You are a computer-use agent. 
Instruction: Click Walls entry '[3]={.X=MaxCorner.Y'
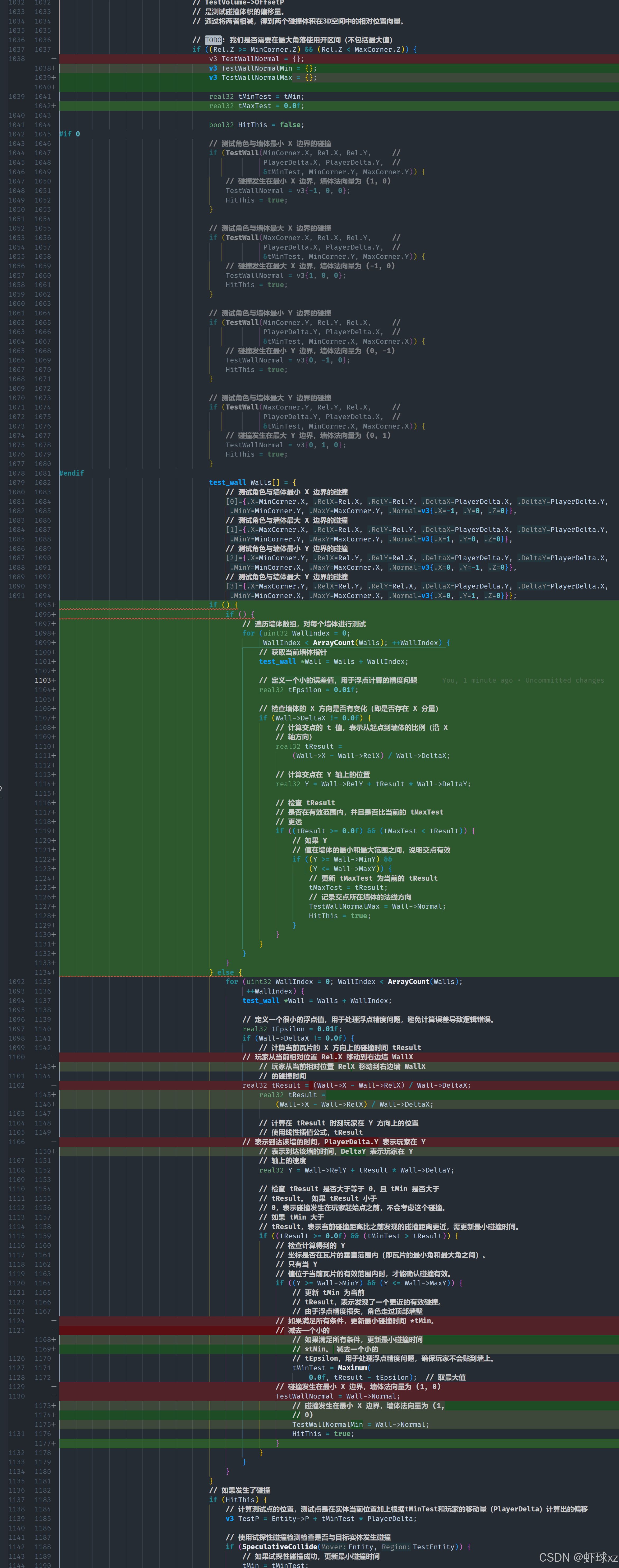pos(267,586)
